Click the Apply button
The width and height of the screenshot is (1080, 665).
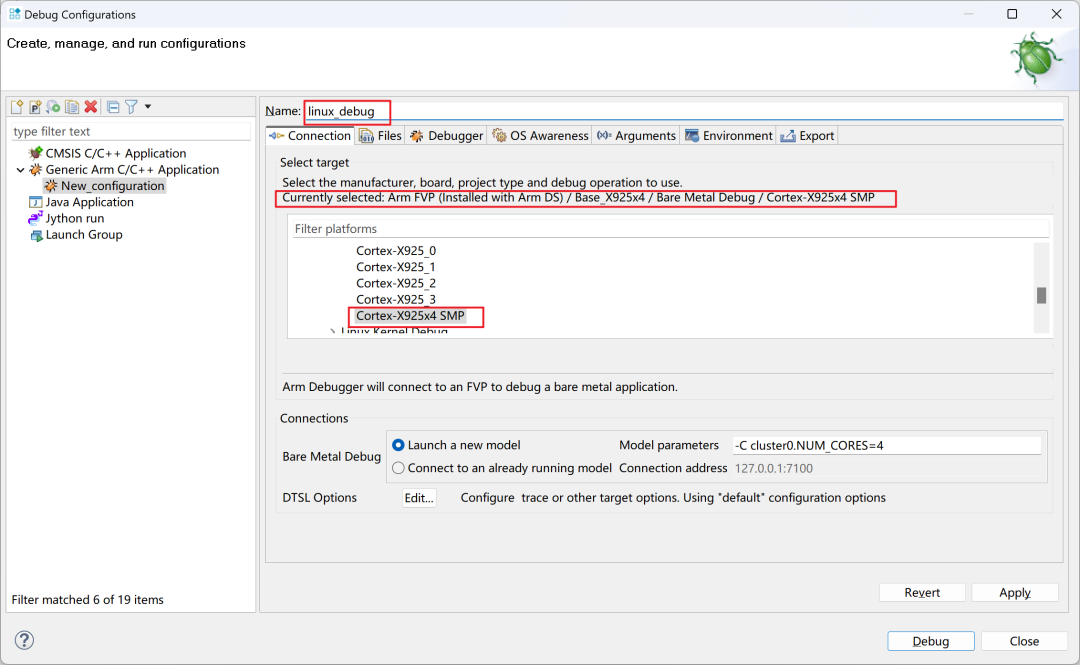coord(1014,593)
